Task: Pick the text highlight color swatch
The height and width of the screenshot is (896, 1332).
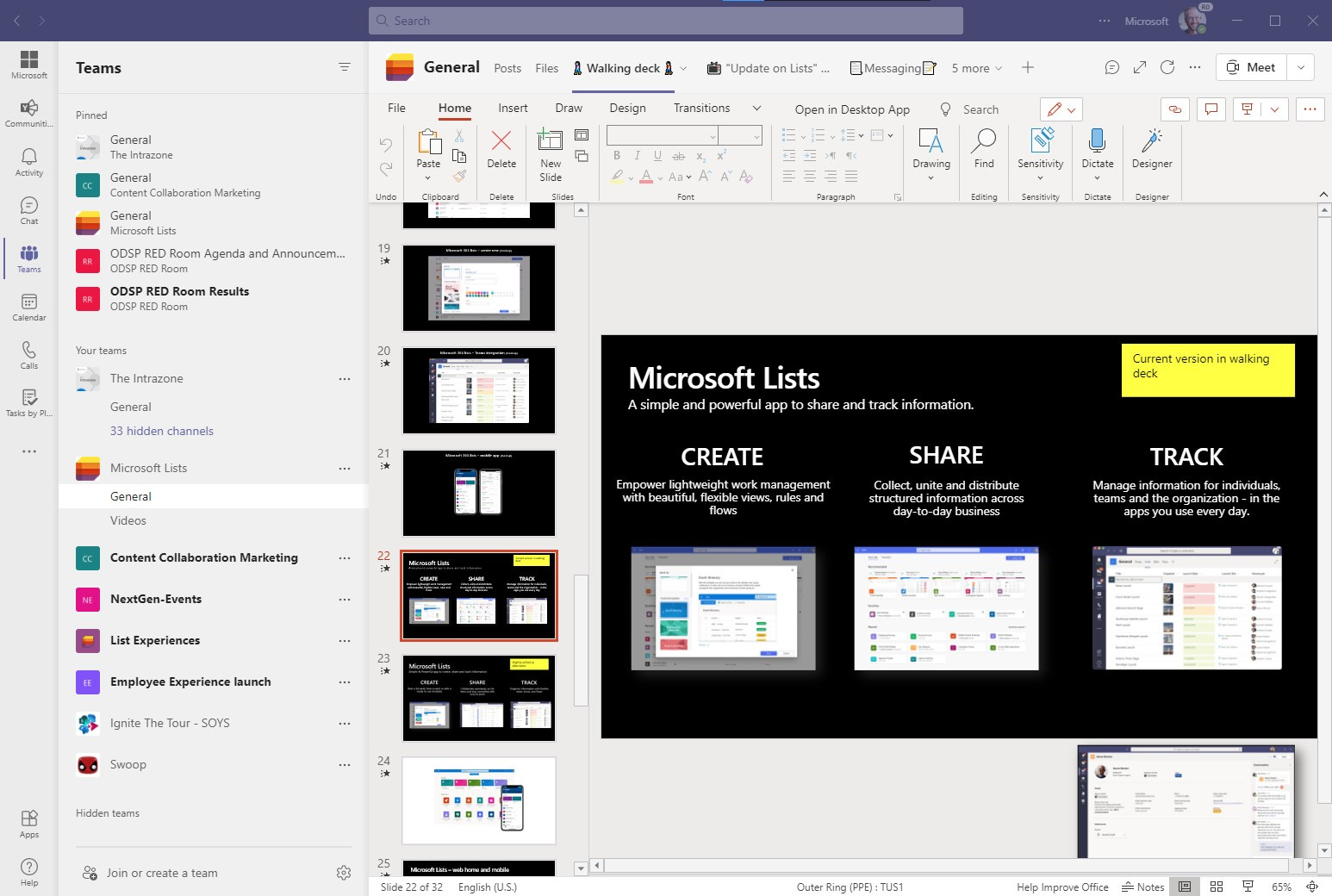Action: (617, 177)
